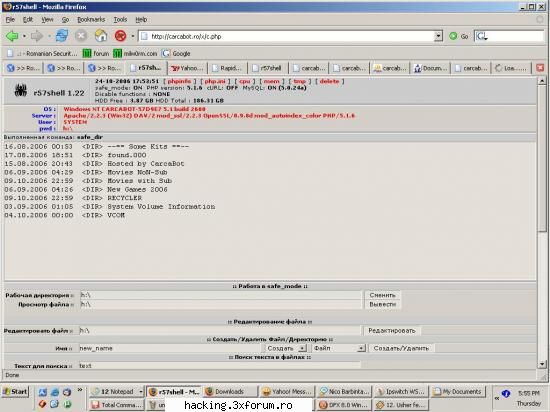Close current tab with red X

[x=540, y=68]
